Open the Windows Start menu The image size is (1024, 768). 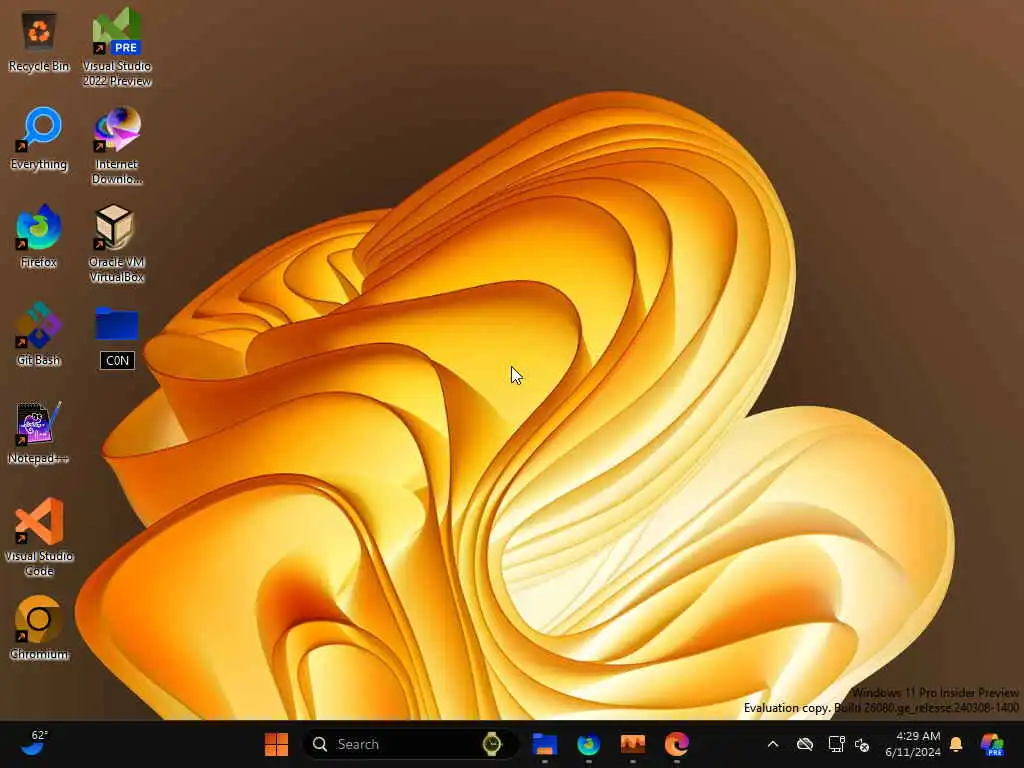(276, 744)
